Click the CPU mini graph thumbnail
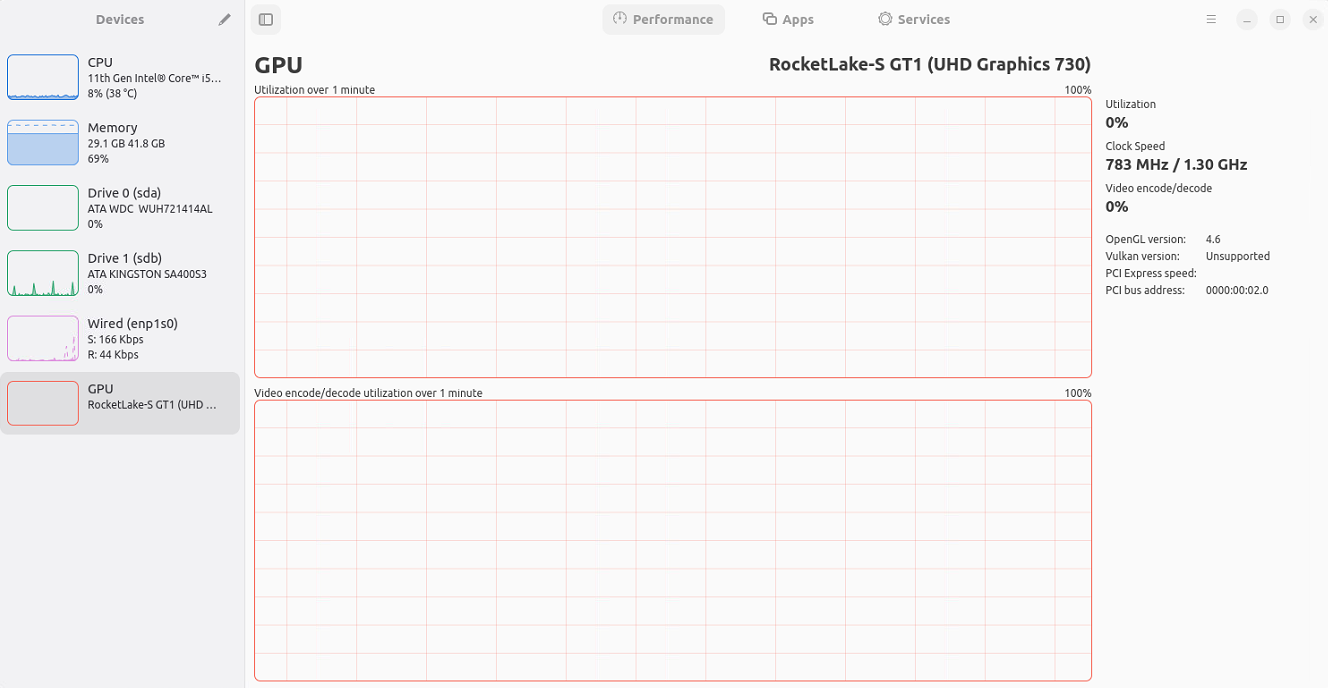The image size is (1328, 688). (x=43, y=77)
